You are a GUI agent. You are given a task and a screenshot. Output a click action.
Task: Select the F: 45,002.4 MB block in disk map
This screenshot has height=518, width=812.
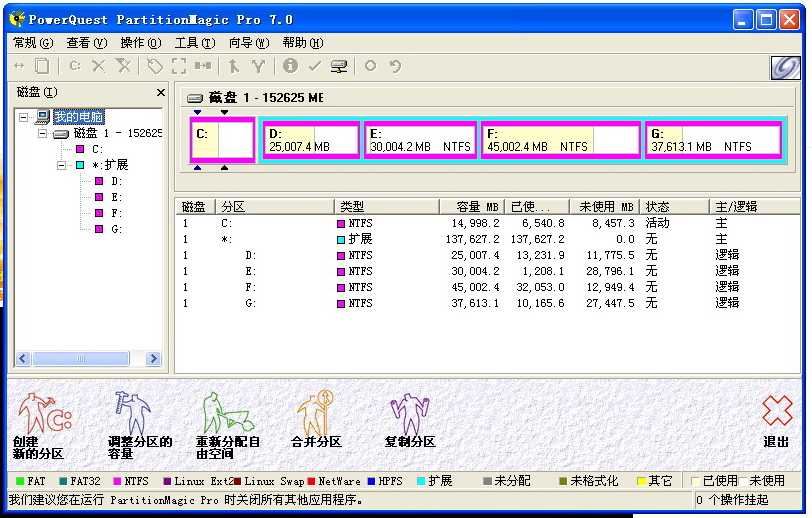(x=561, y=140)
